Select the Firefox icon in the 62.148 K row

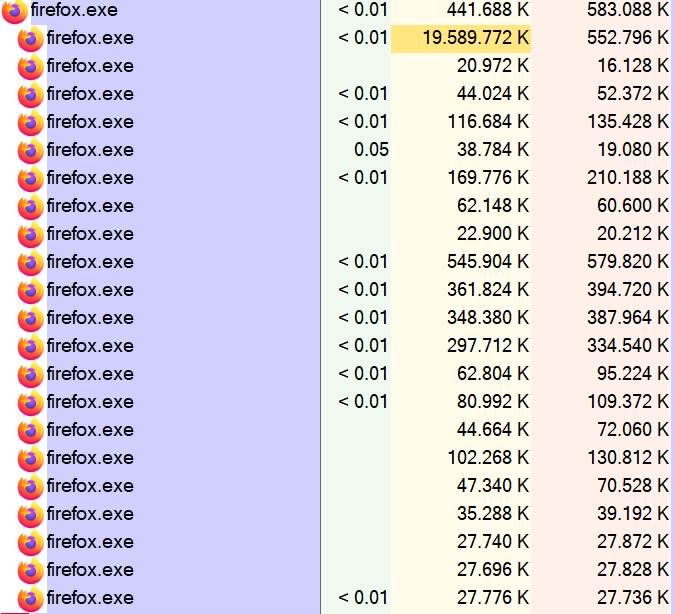(31, 206)
